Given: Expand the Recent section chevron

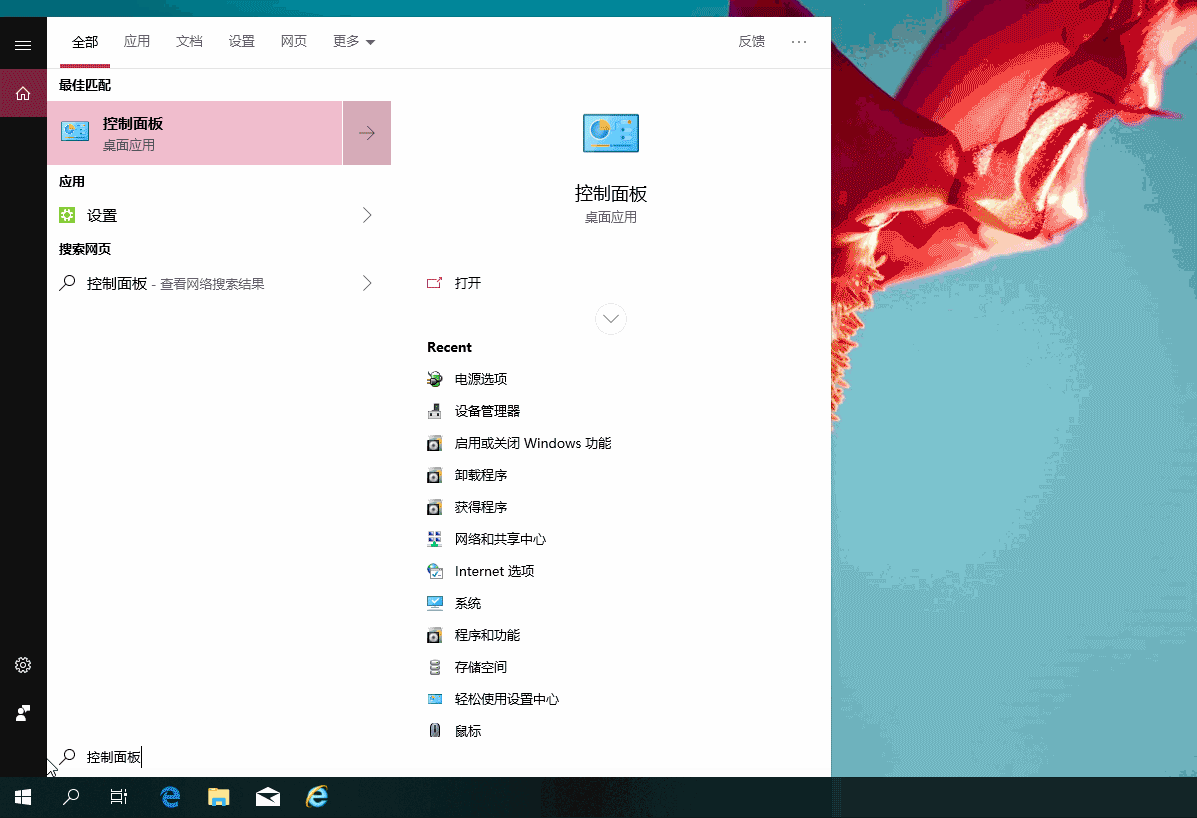Looking at the screenshot, I should coord(610,319).
